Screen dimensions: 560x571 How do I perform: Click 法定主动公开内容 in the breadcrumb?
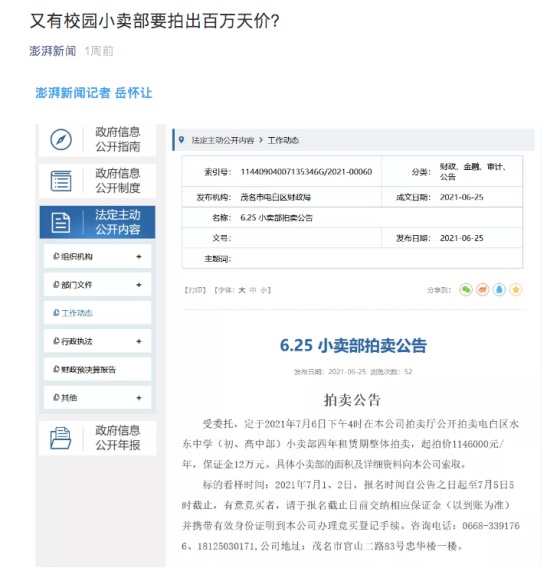[223, 140]
